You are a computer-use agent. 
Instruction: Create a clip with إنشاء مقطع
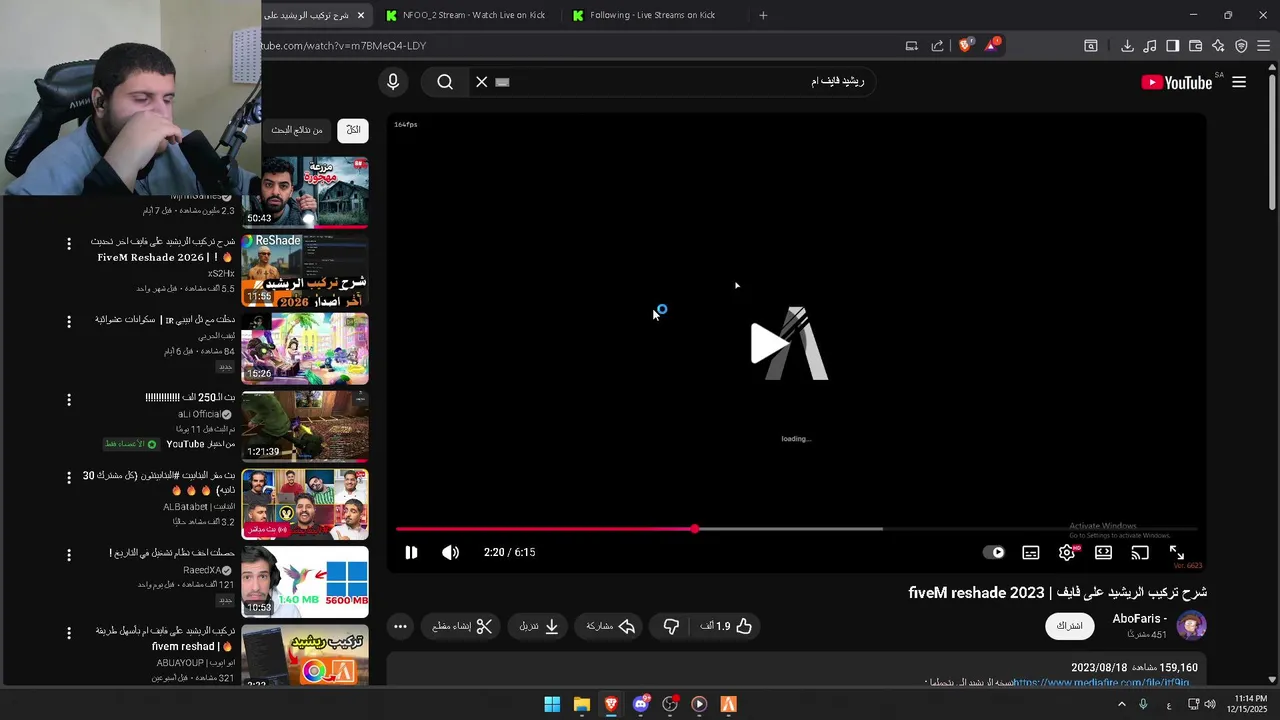[462, 626]
